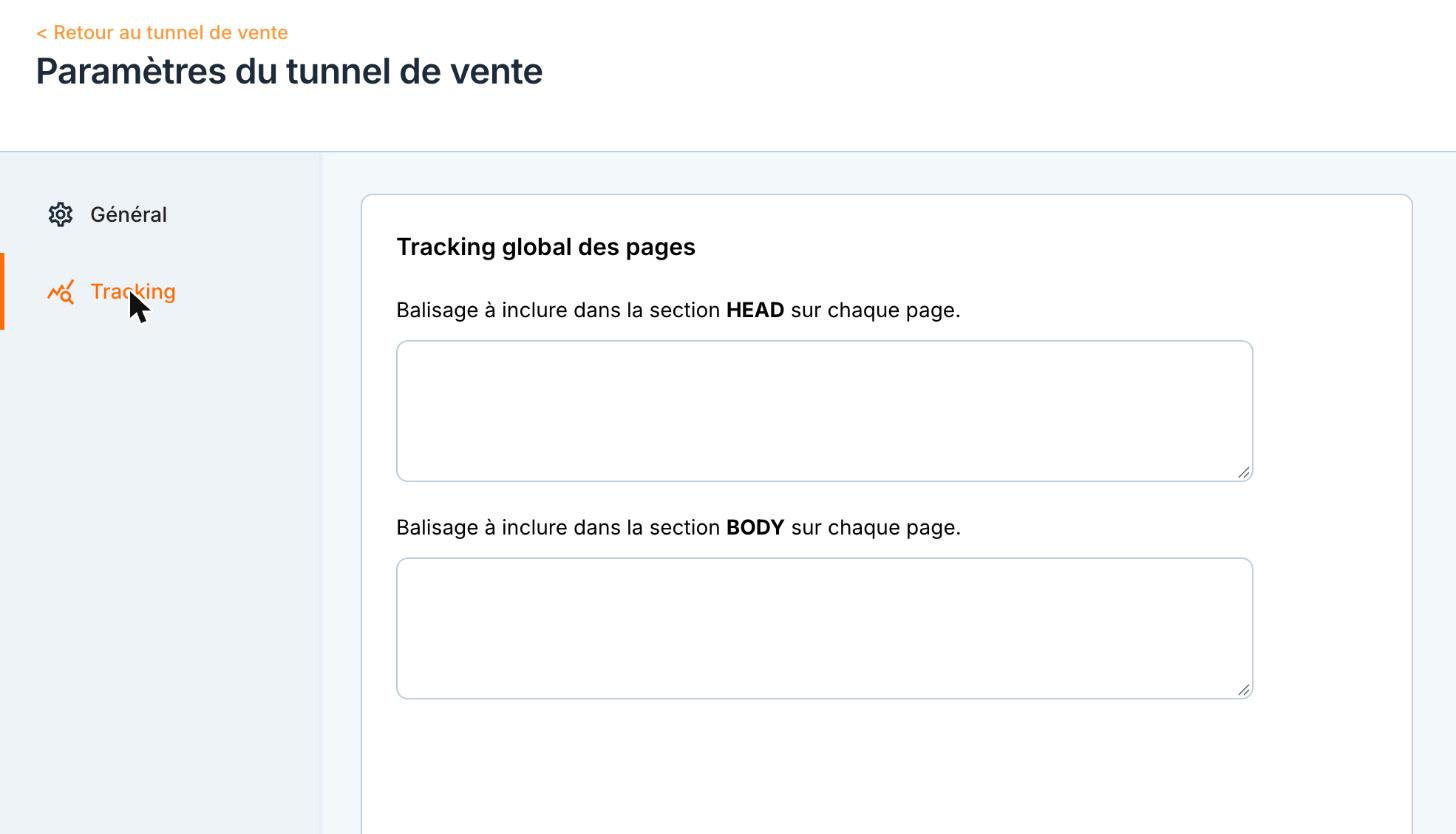Click the Tracking global des pages heading

pos(546,247)
